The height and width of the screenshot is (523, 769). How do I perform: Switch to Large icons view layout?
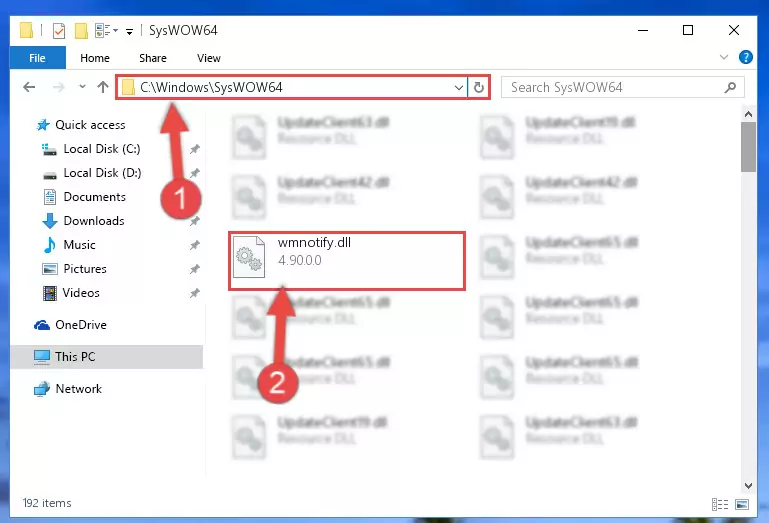(742, 504)
